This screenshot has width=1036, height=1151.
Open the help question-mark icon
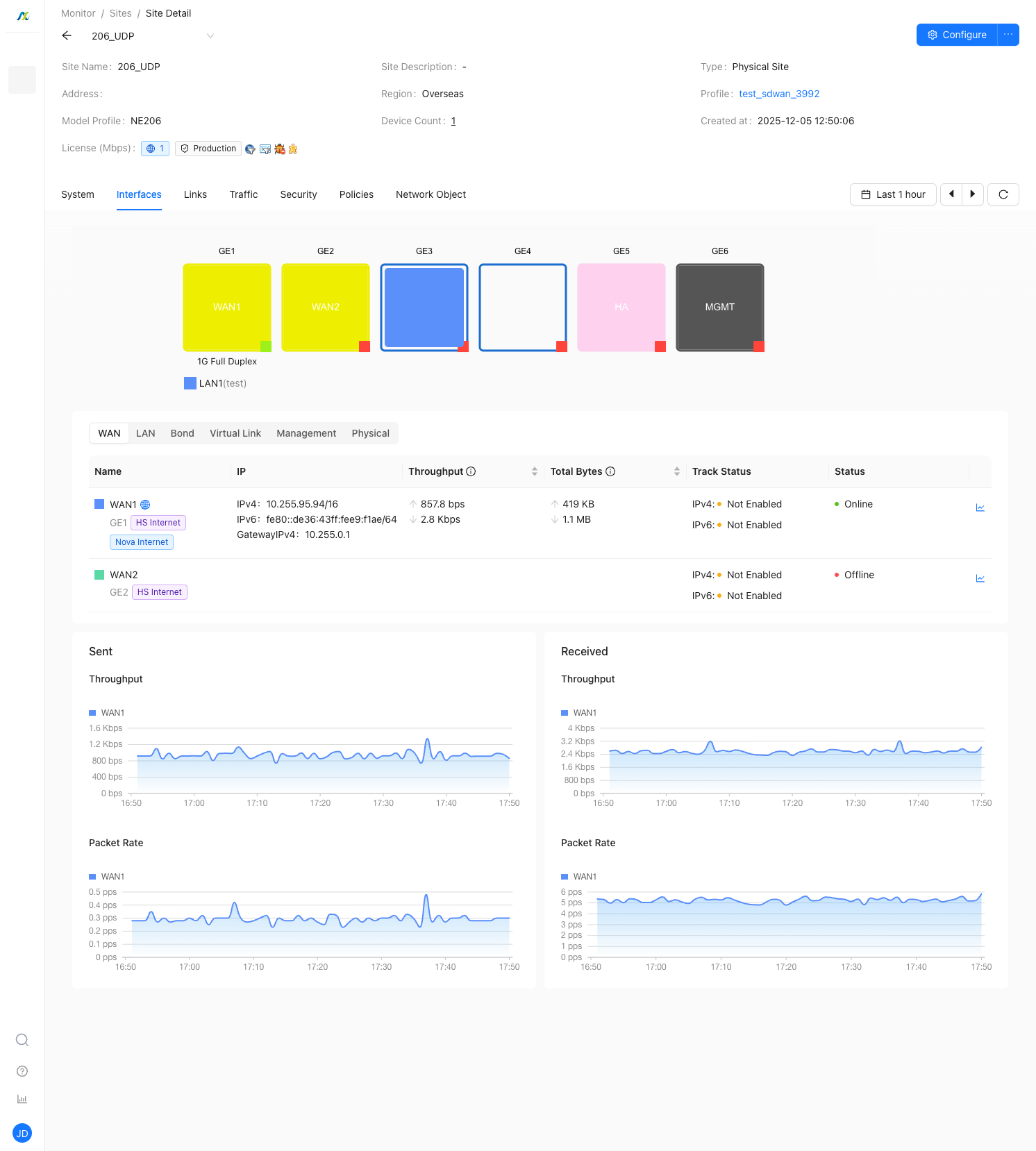[x=22, y=1071]
